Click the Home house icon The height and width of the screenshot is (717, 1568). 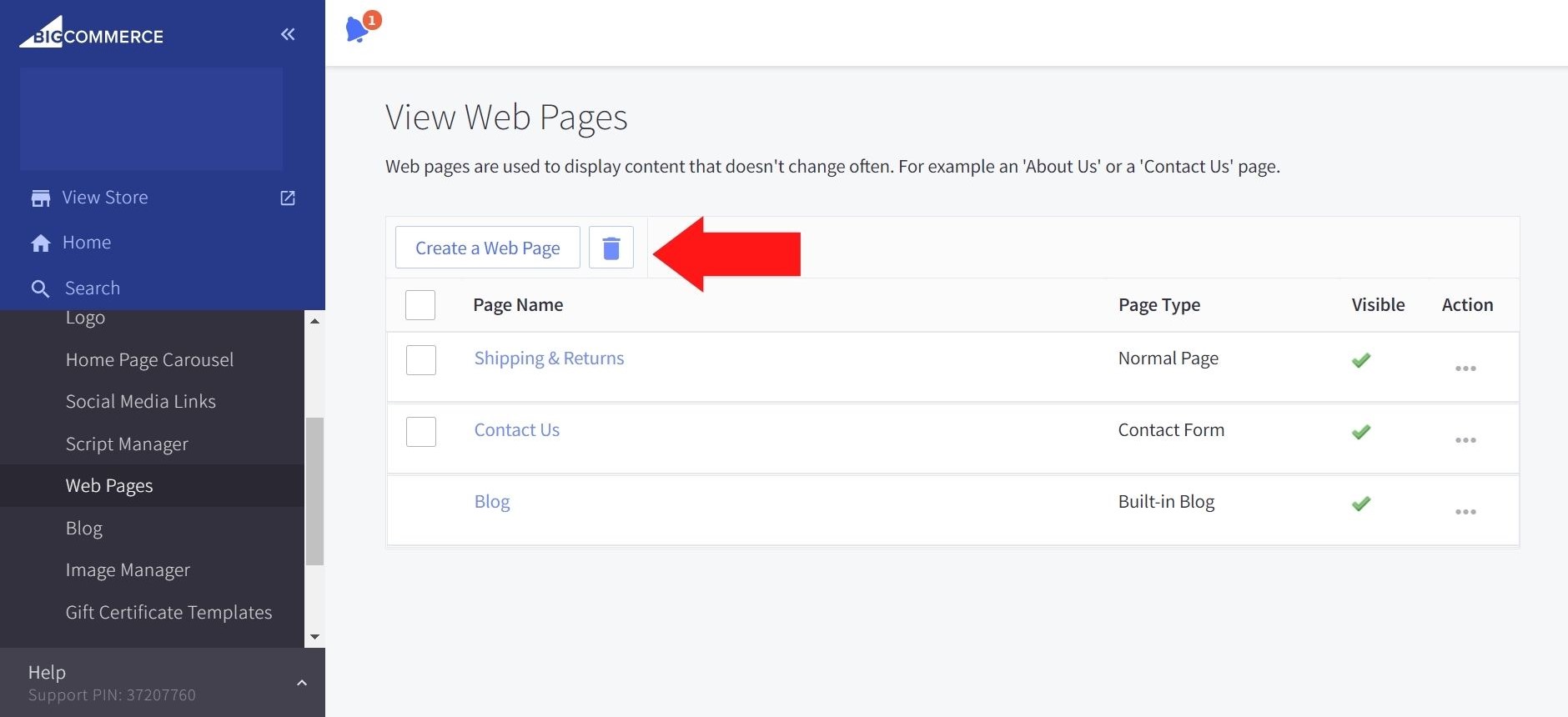(40, 243)
